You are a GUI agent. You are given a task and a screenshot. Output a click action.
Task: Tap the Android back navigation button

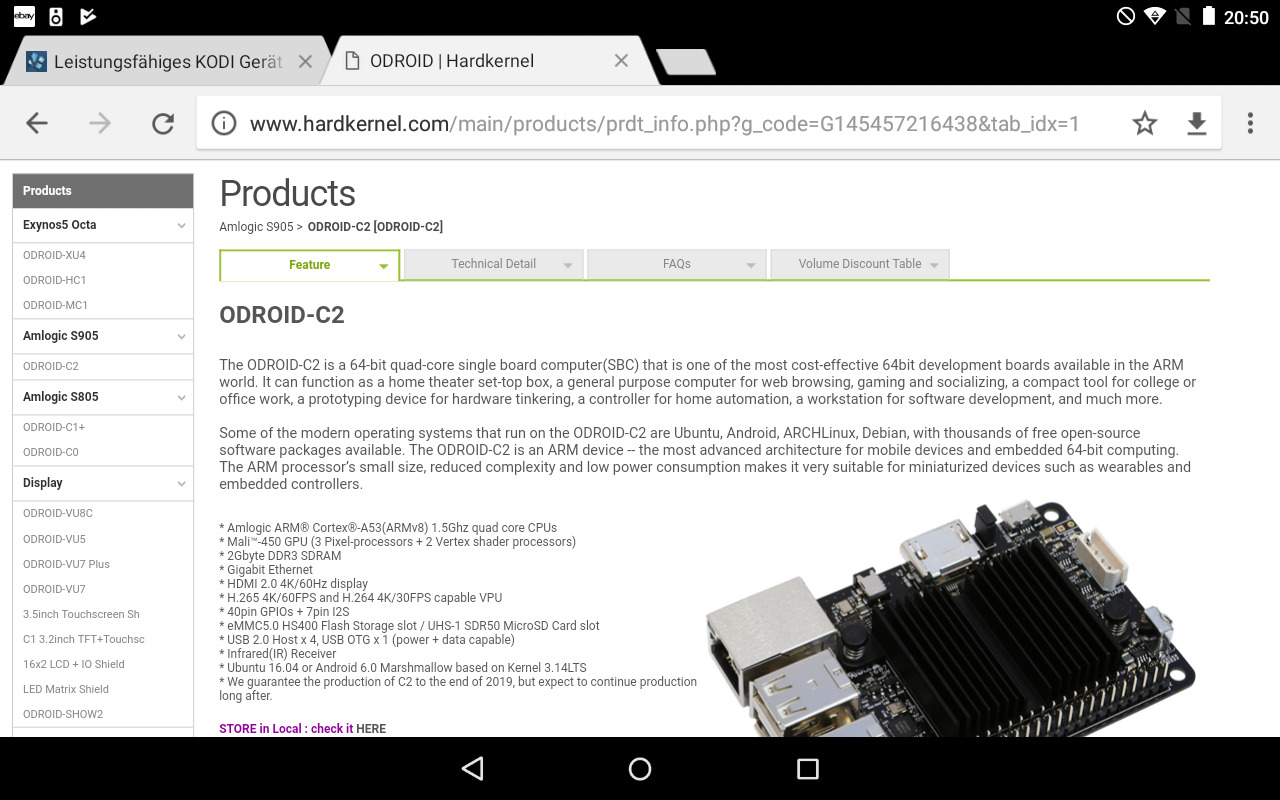(473, 768)
